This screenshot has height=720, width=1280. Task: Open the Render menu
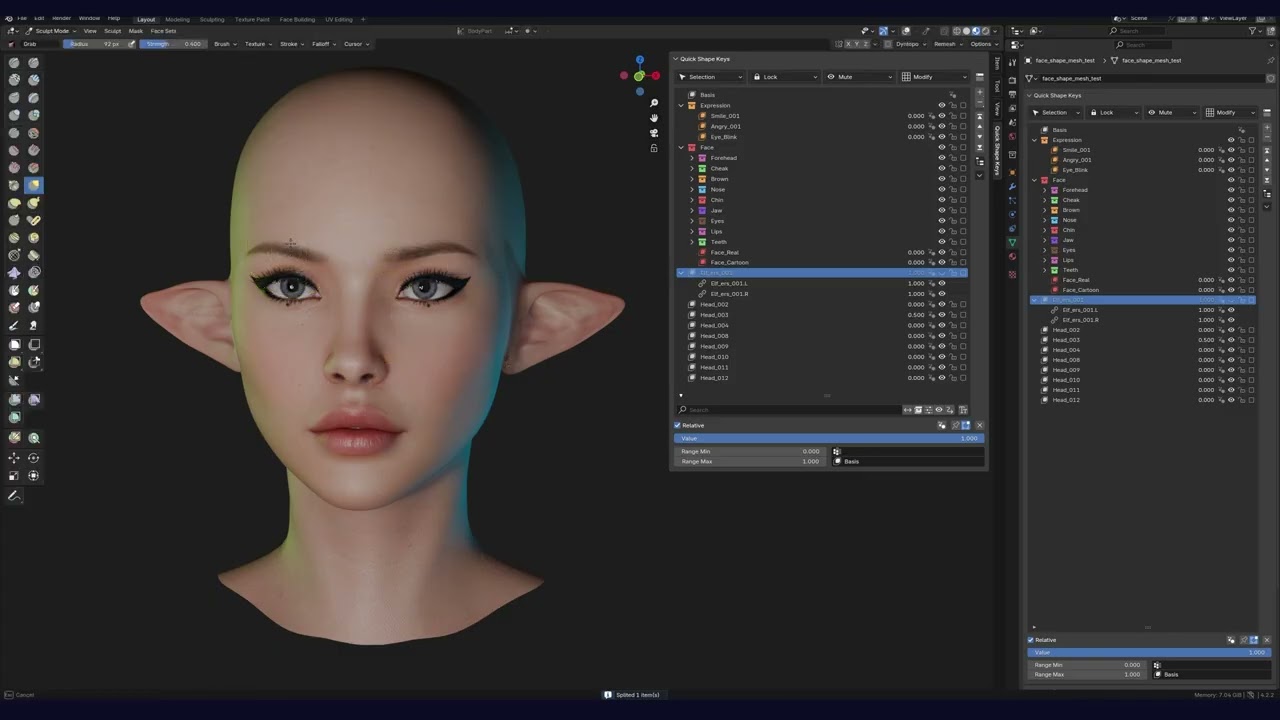[61, 18]
